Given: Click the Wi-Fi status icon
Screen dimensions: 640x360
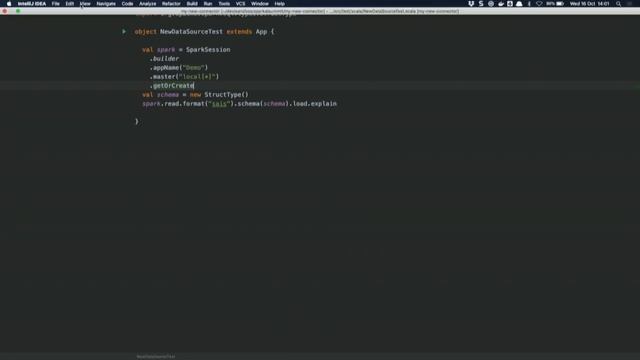Looking at the screenshot, I should (539, 4).
